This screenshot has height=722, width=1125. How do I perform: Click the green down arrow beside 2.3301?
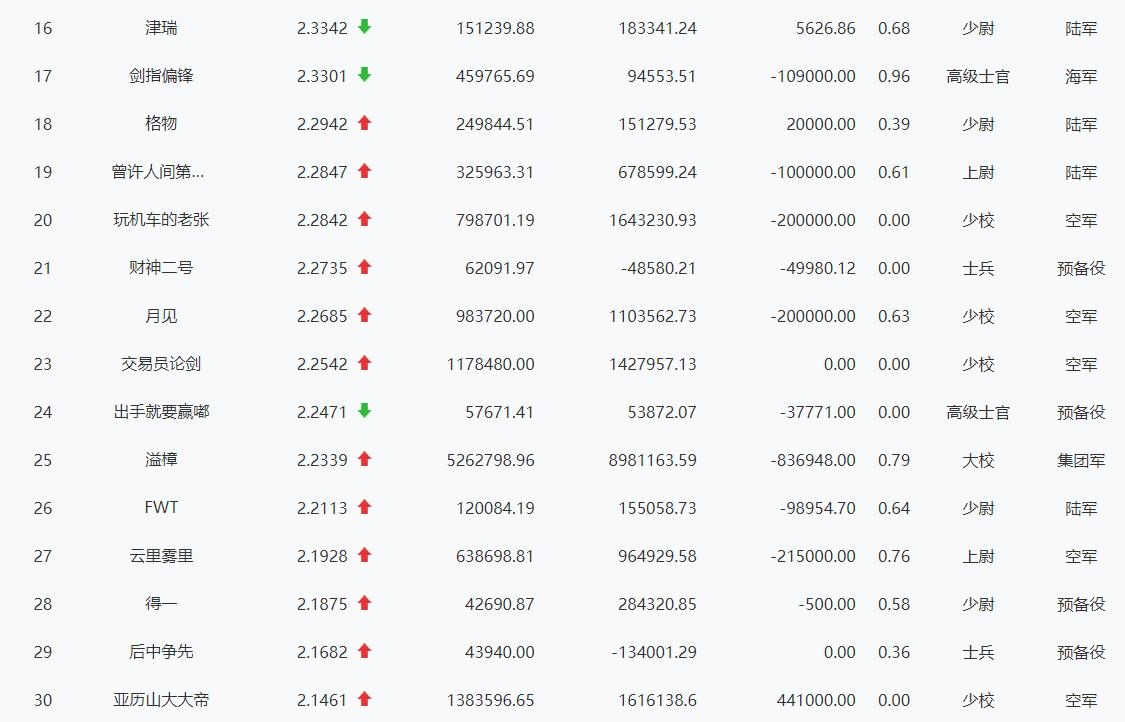pyautogui.click(x=365, y=75)
